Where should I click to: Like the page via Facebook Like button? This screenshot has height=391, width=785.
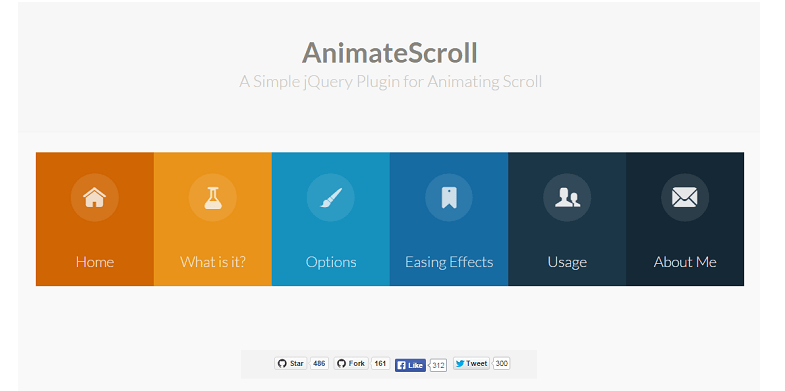[x=410, y=365]
